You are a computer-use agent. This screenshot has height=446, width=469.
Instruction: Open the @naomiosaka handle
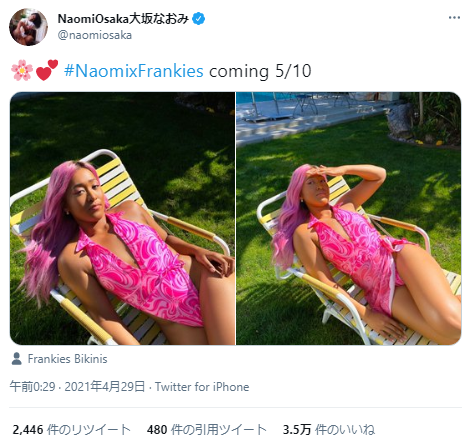[95, 35]
